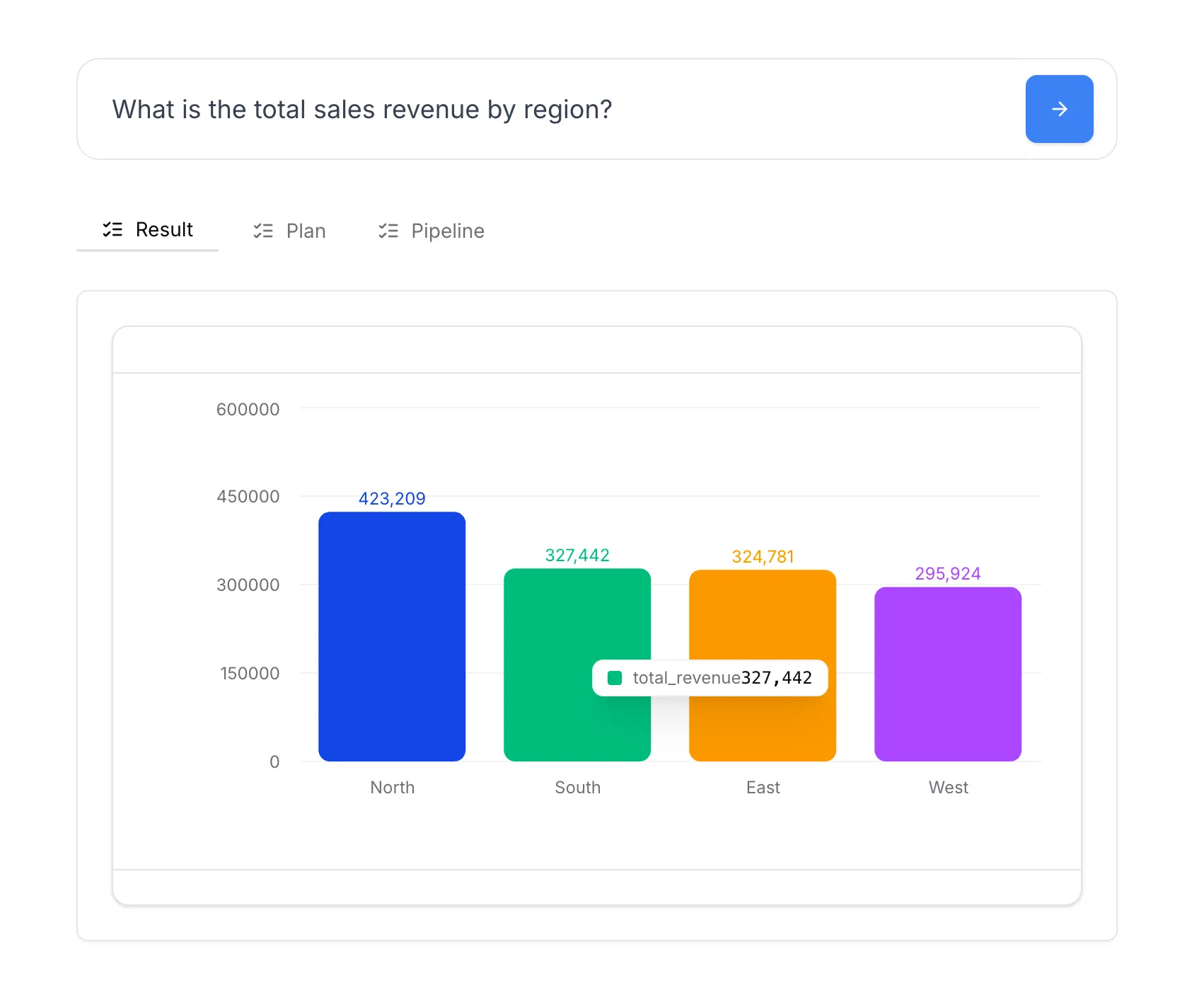
Task: Click the 423,209 value label above North
Action: tap(392, 498)
